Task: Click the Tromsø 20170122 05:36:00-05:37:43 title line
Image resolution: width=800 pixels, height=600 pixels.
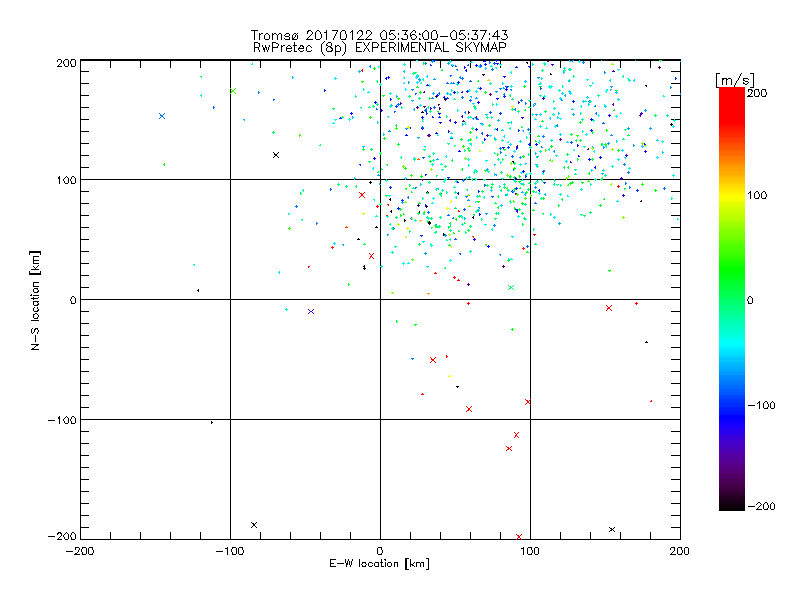Action: click(379, 35)
